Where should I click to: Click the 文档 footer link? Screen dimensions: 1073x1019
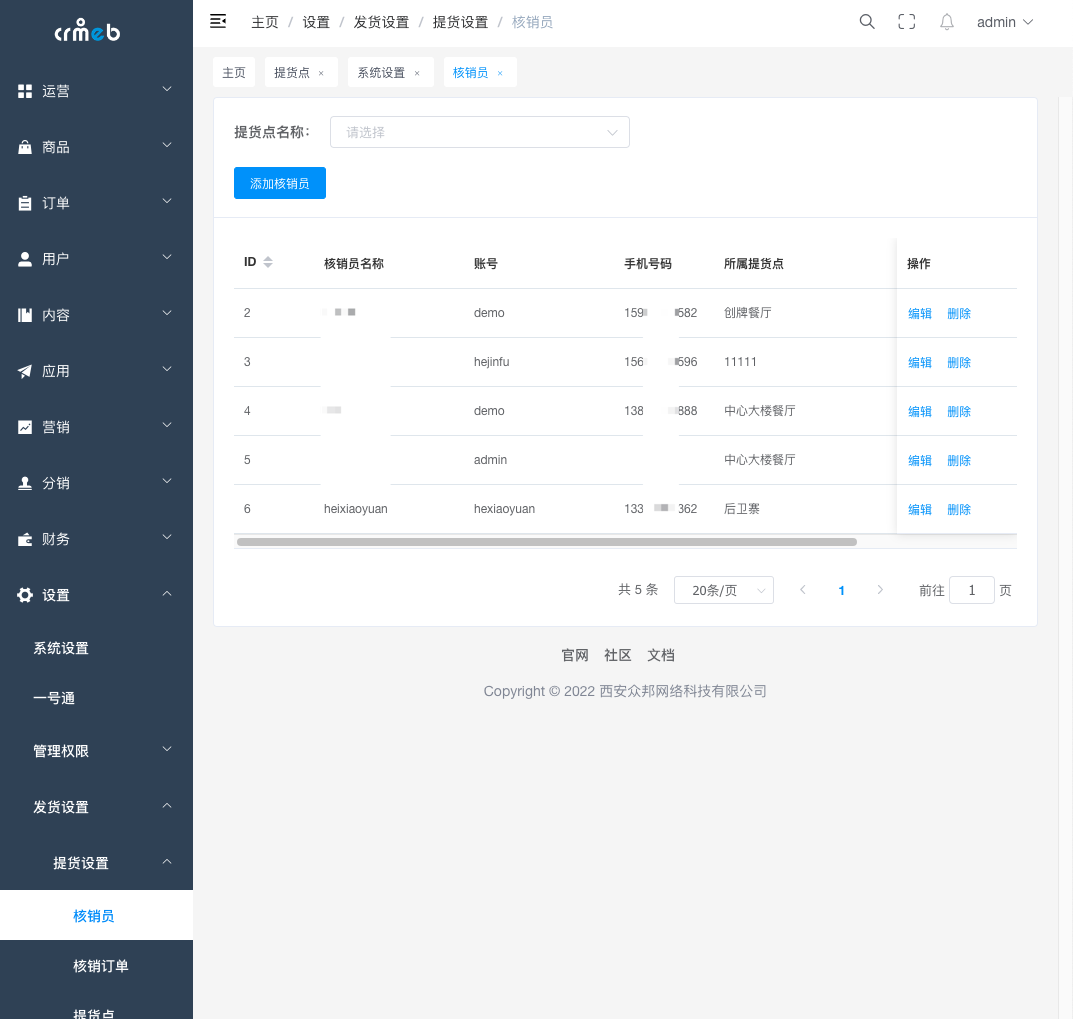pyautogui.click(x=661, y=656)
